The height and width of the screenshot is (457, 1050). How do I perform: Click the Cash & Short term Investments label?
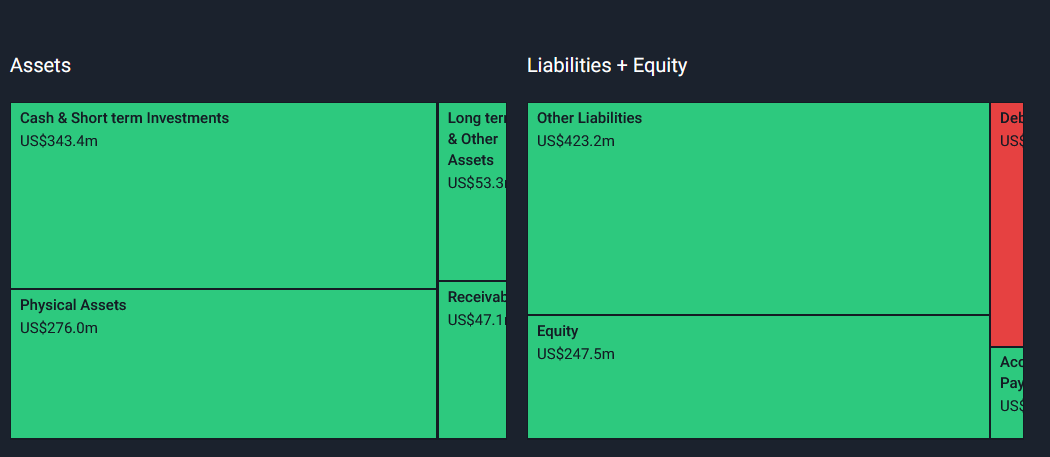[x=125, y=118]
